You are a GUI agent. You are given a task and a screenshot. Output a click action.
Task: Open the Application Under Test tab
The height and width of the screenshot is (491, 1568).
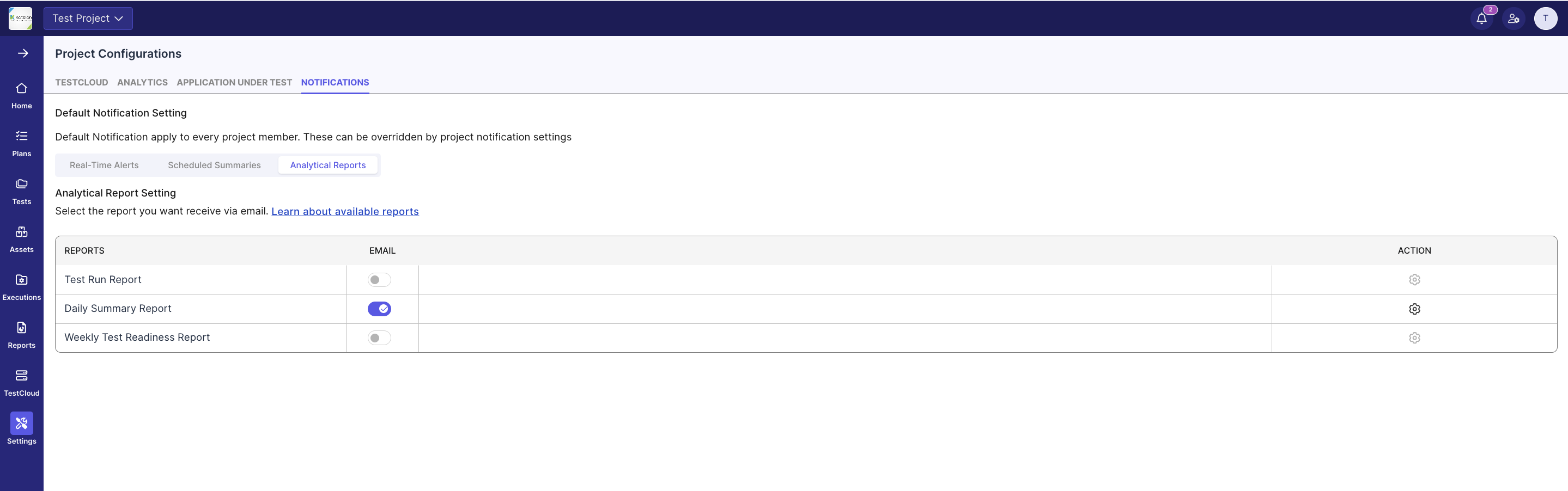coord(234,83)
